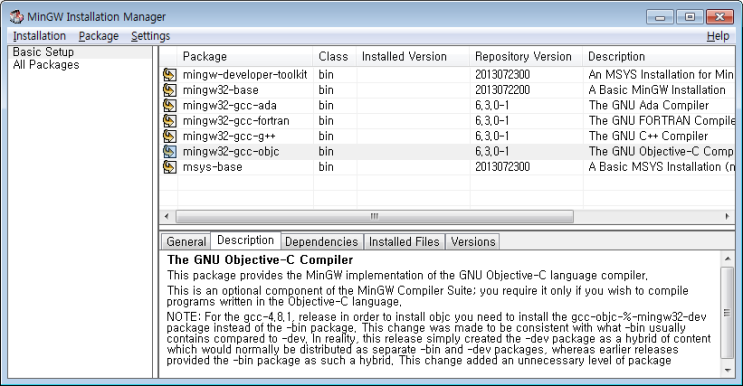The width and height of the screenshot is (743, 386).
Task: Switch to the General tab
Action: pyautogui.click(x=186, y=242)
